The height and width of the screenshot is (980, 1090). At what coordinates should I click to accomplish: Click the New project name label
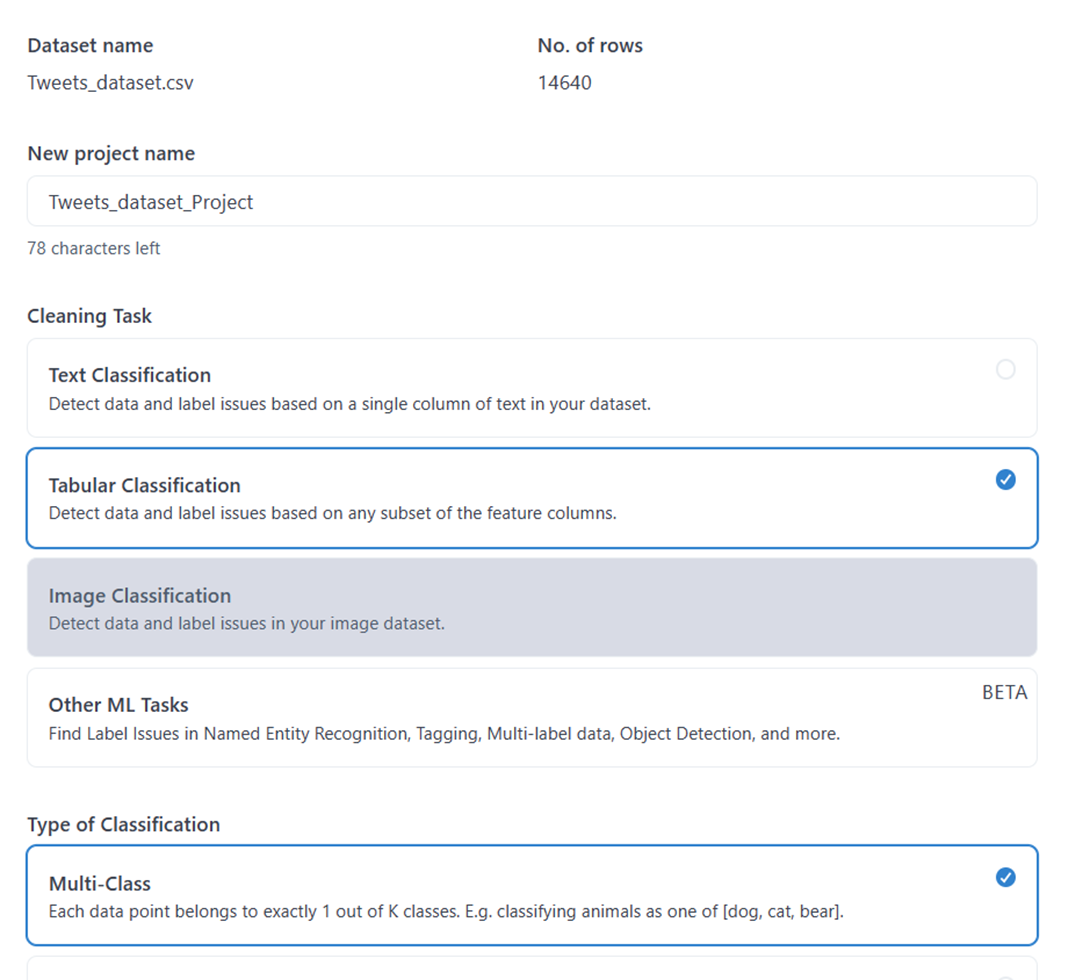pyautogui.click(x=111, y=153)
